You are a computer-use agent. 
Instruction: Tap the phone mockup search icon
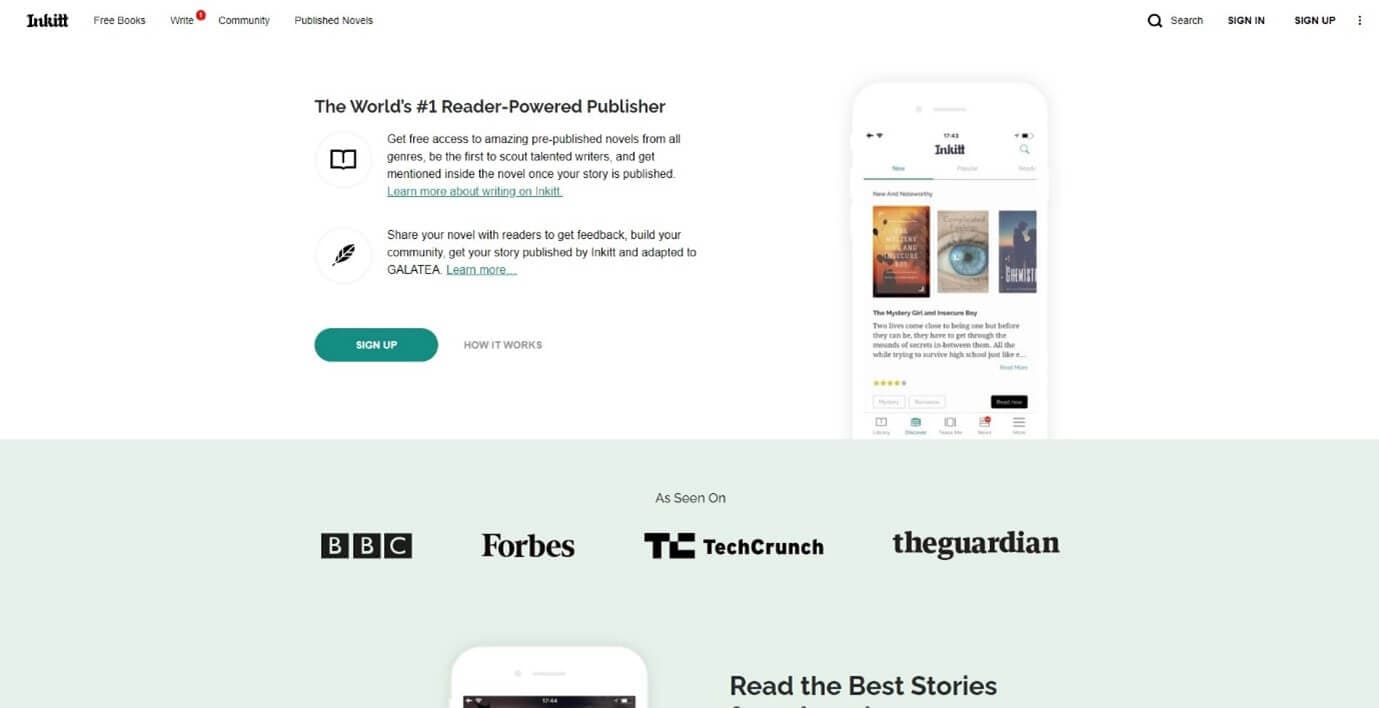pyautogui.click(x=1024, y=149)
